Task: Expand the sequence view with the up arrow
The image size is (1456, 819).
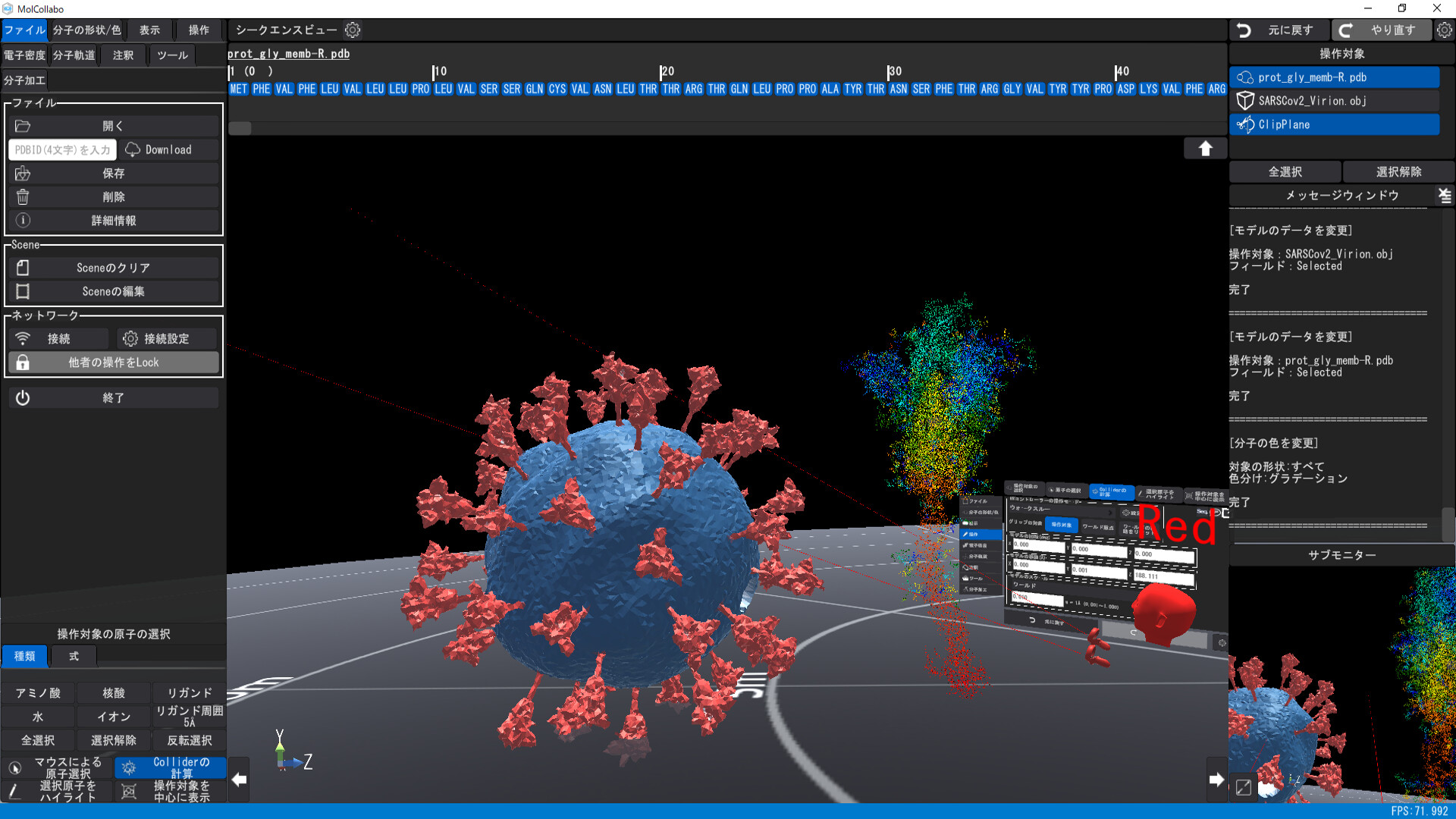Action: click(x=1205, y=148)
